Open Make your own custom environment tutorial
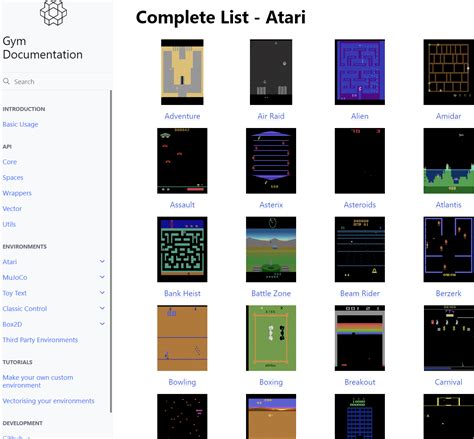 pyautogui.click(x=38, y=381)
